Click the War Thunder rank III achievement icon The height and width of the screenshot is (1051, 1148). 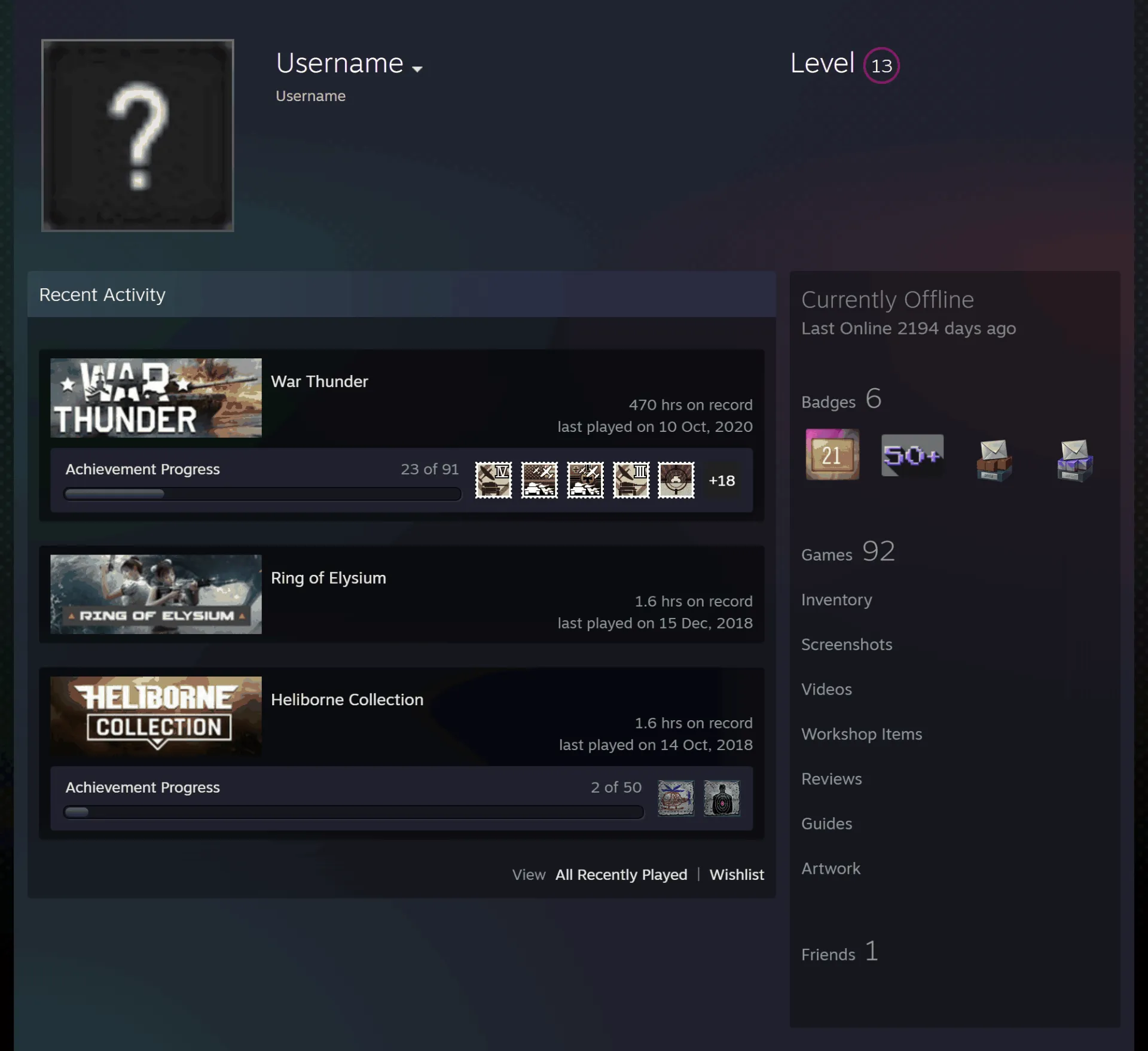[631, 480]
